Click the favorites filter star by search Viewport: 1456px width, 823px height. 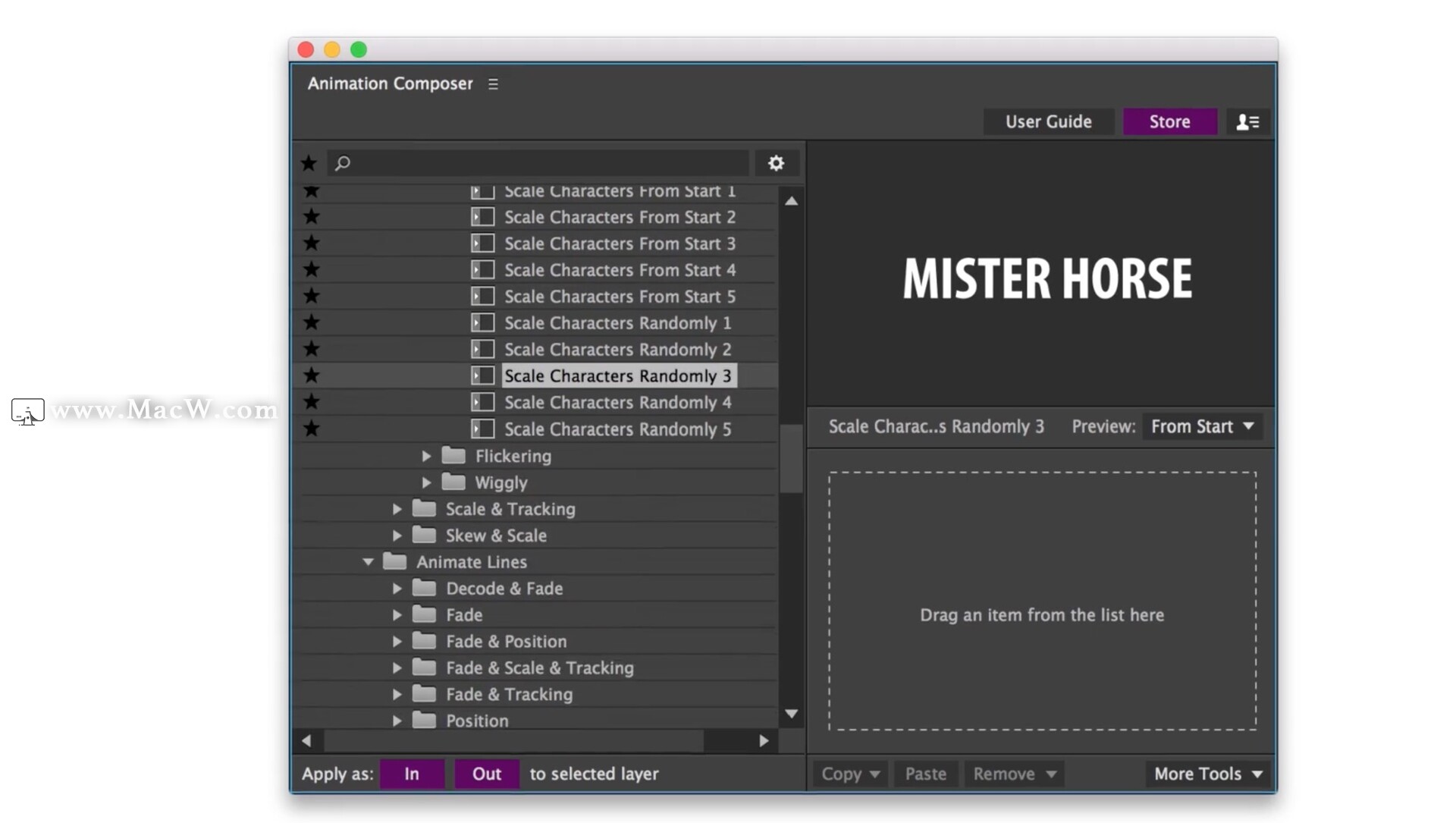309,163
